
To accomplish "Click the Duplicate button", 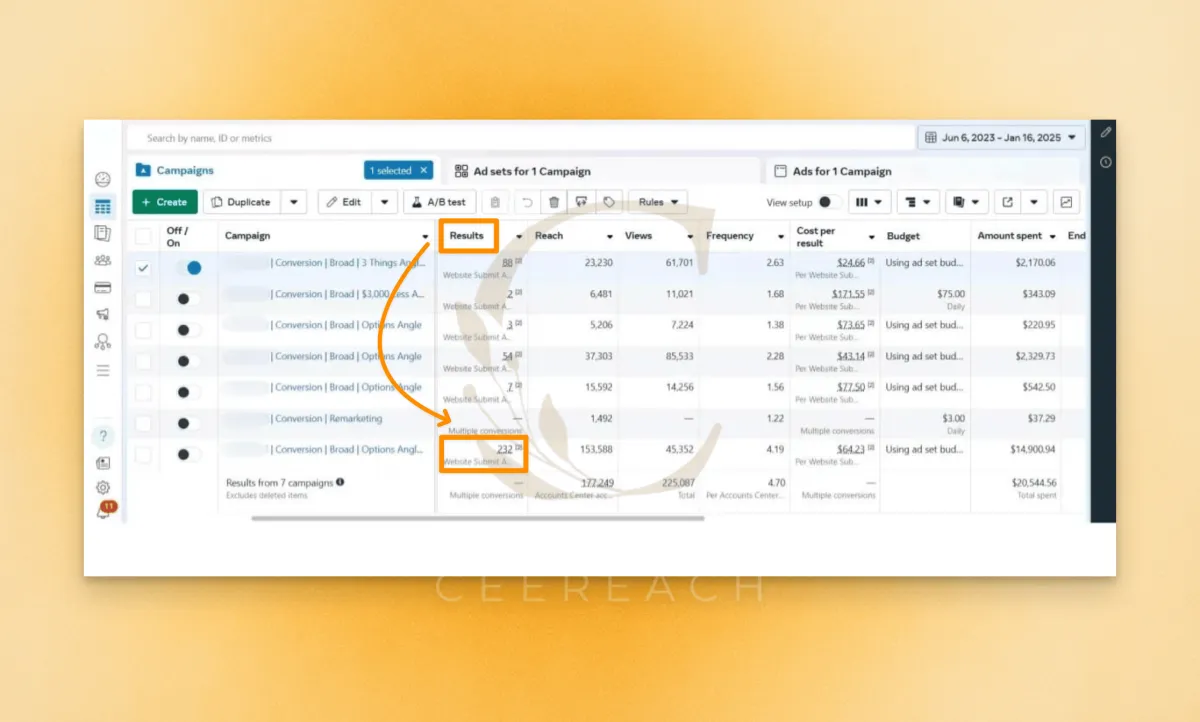I will [242, 202].
